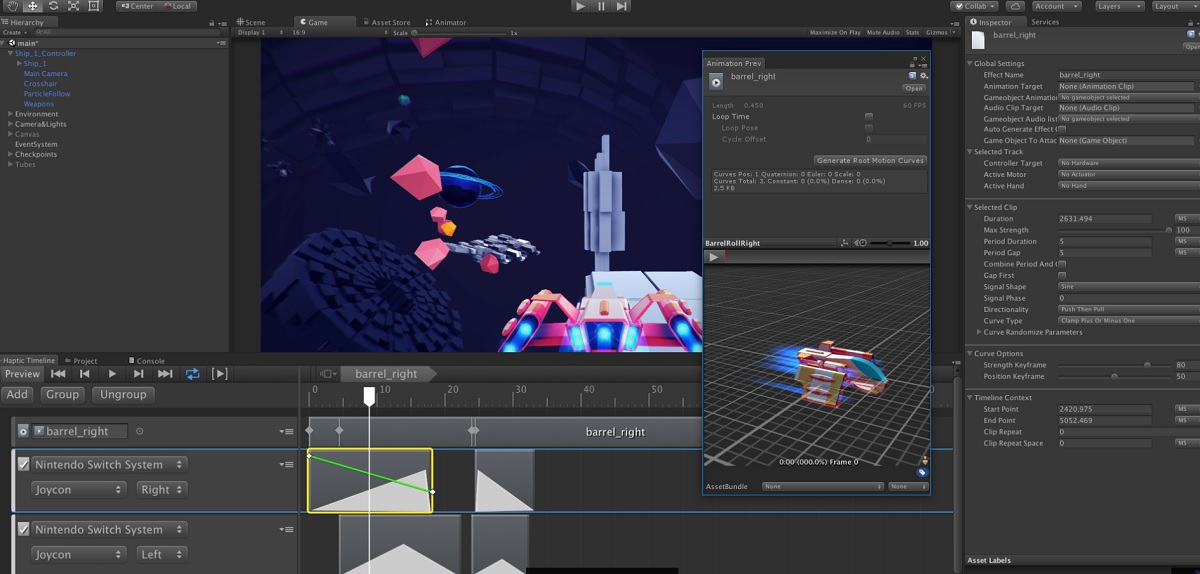Click the Add button in timeline
This screenshot has width=1200, height=574.
click(17, 394)
